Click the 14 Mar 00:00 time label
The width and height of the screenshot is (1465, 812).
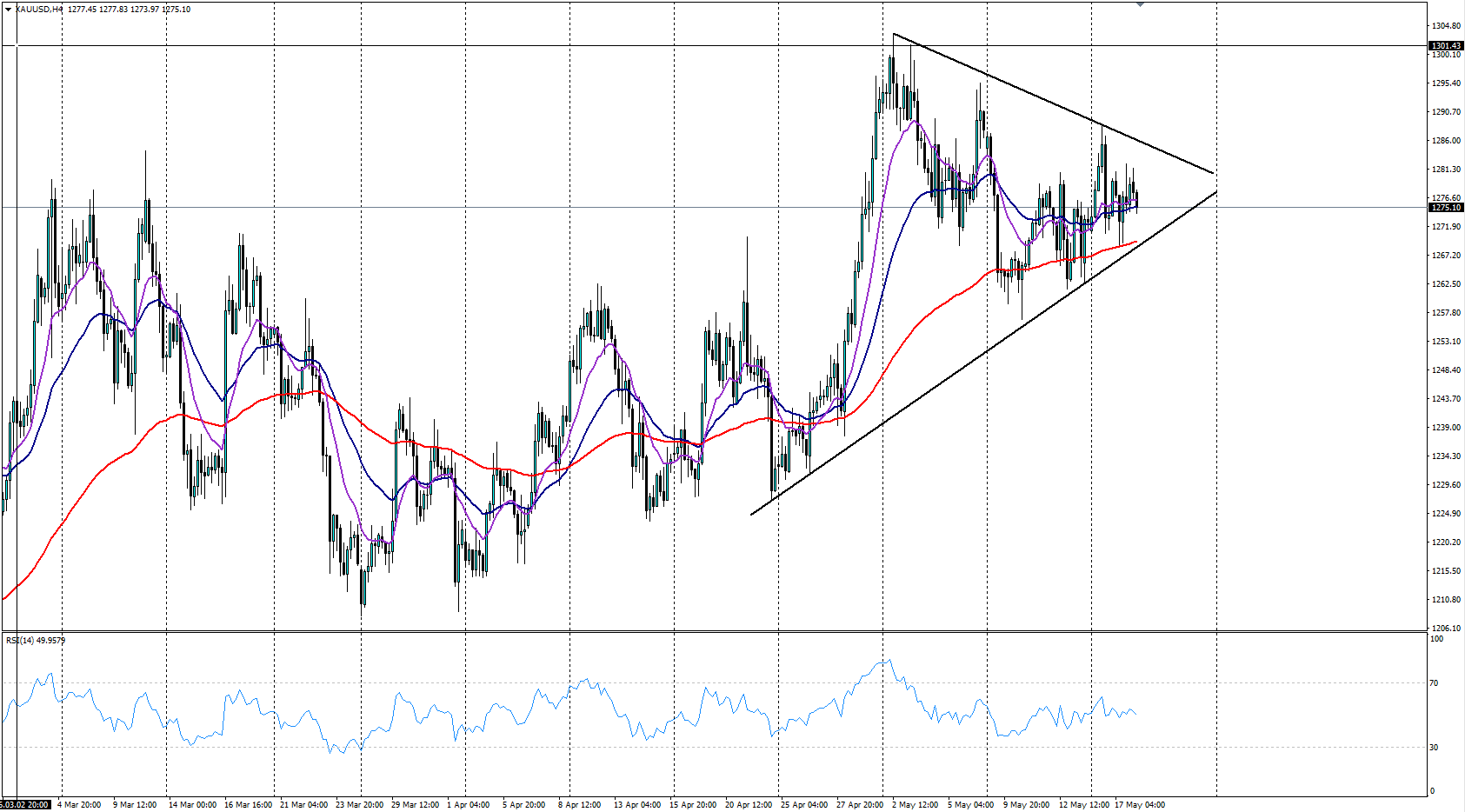[192, 805]
